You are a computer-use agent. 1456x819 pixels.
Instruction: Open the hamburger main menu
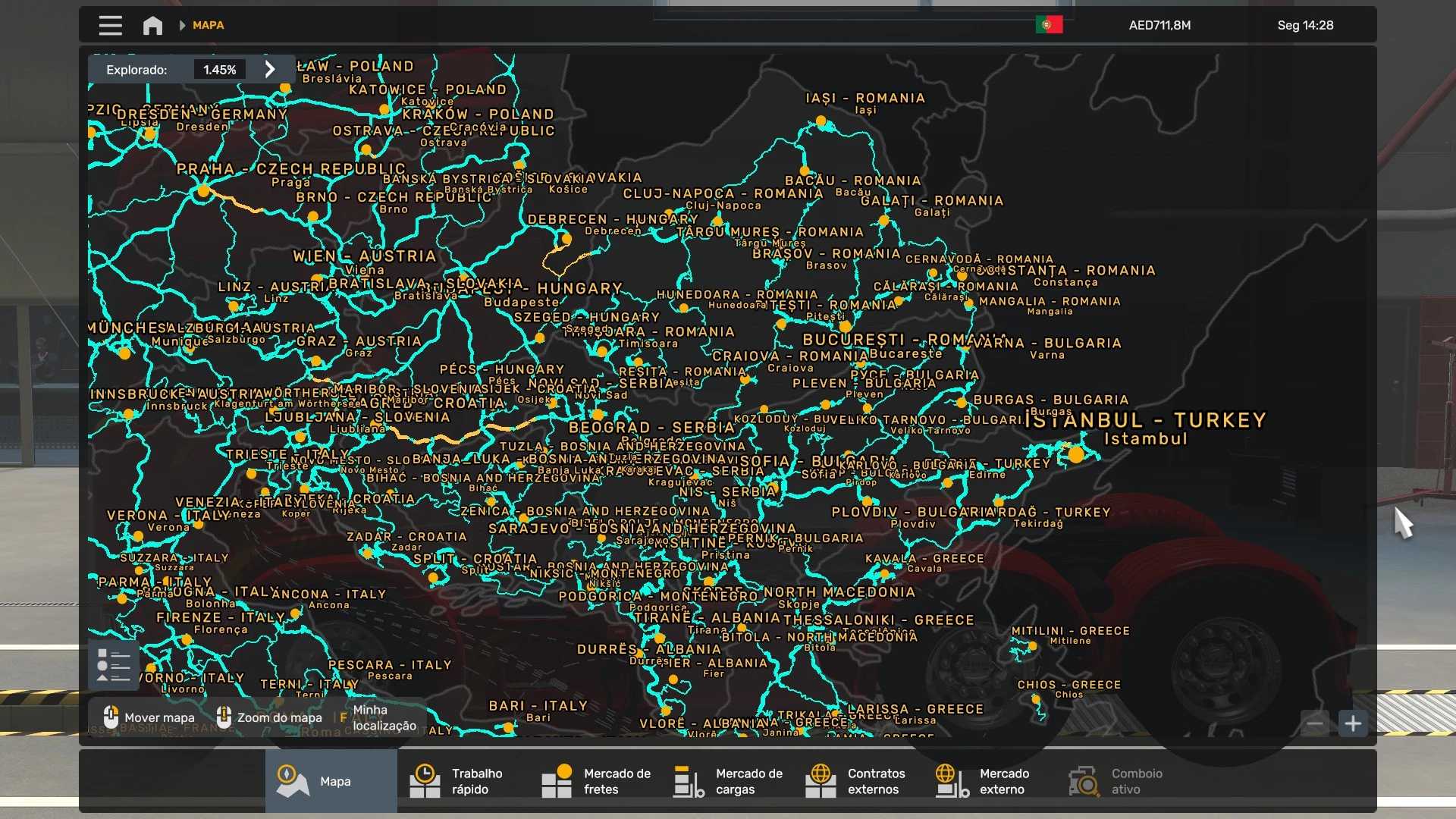[110, 25]
